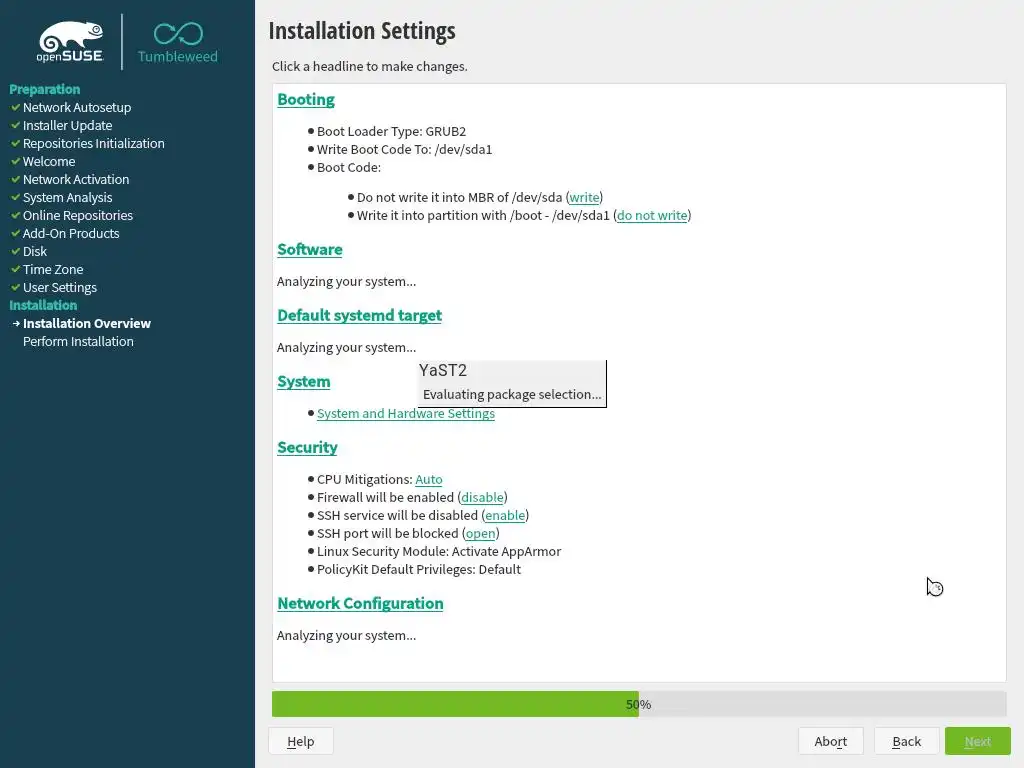Click the green Next button
Screen dimensions: 1024x768
tap(978, 741)
